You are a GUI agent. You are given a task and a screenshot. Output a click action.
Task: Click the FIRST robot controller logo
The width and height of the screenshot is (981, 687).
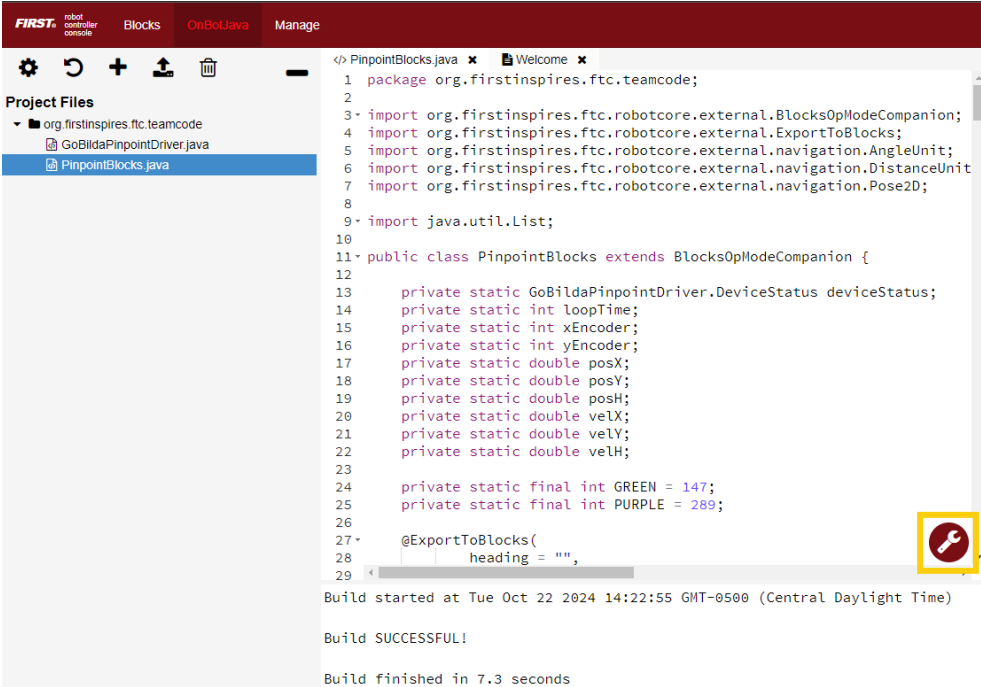(x=56, y=25)
